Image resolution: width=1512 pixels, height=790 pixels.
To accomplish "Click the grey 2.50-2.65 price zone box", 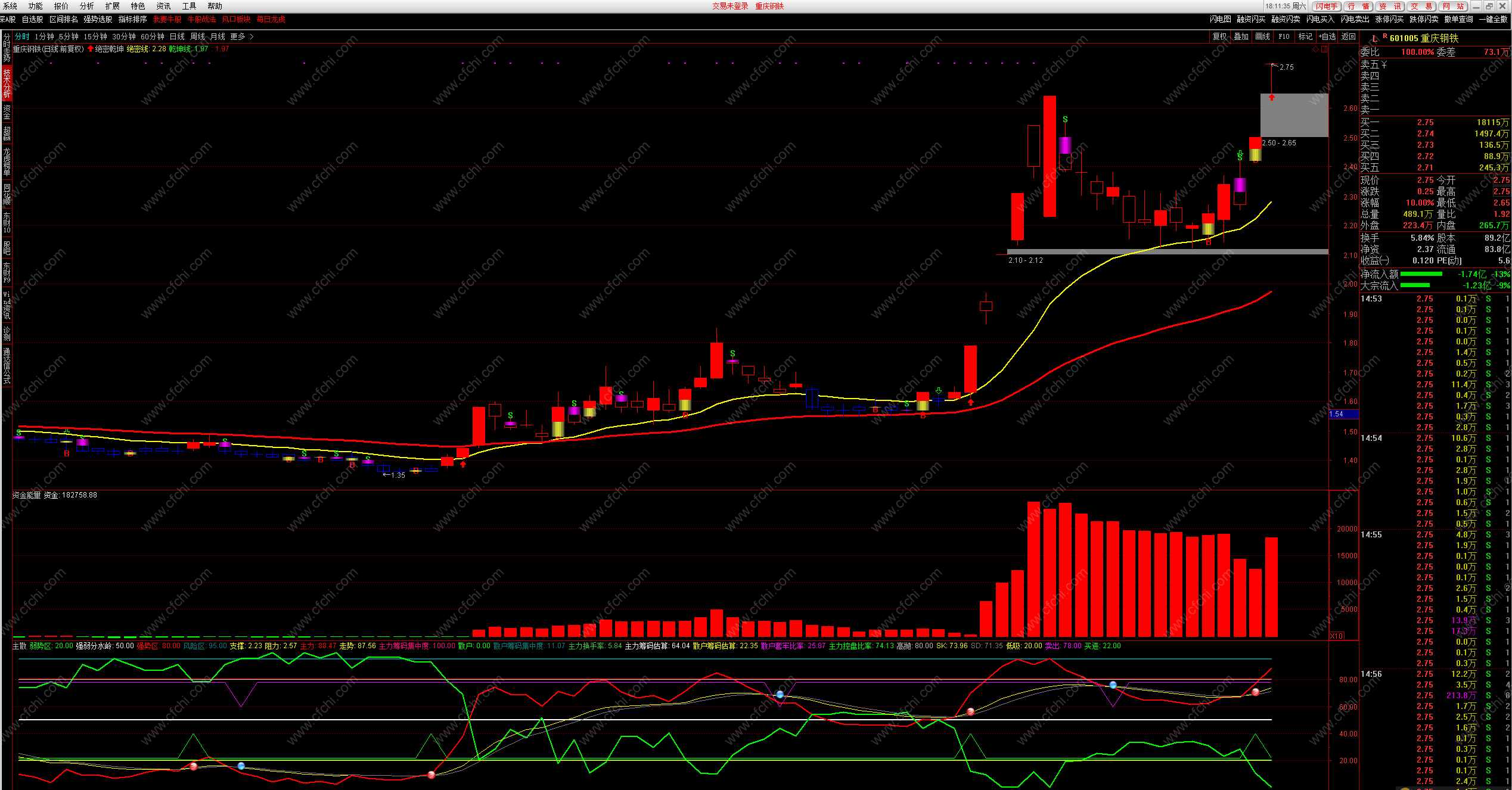I will [1294, 116].
